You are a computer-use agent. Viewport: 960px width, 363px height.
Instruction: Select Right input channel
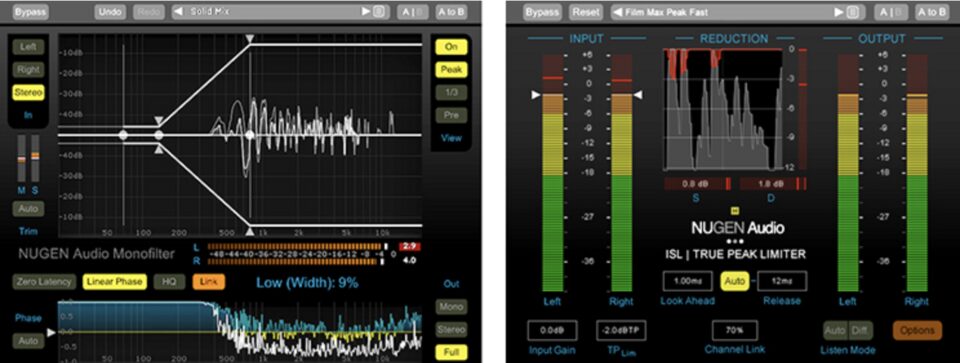coord(28,70)
